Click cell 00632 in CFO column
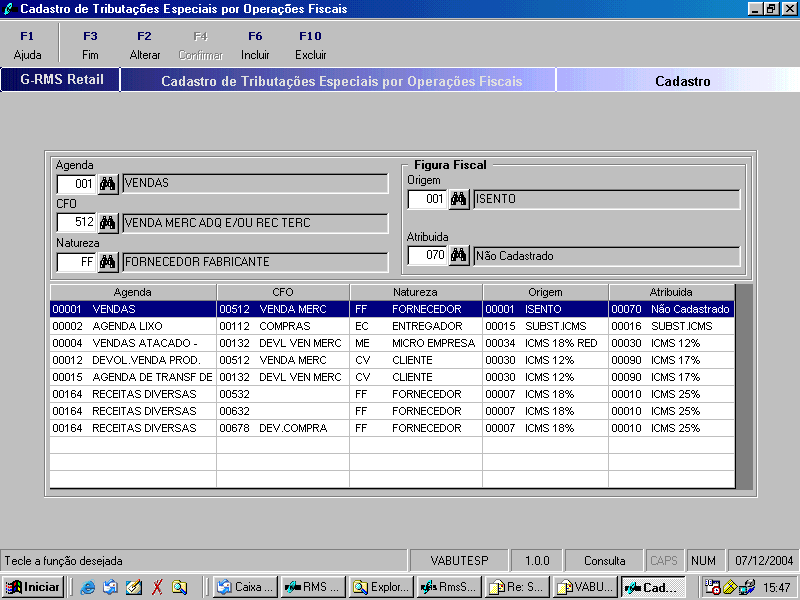Viewport: 800px width, 600px height. point(283,411)
